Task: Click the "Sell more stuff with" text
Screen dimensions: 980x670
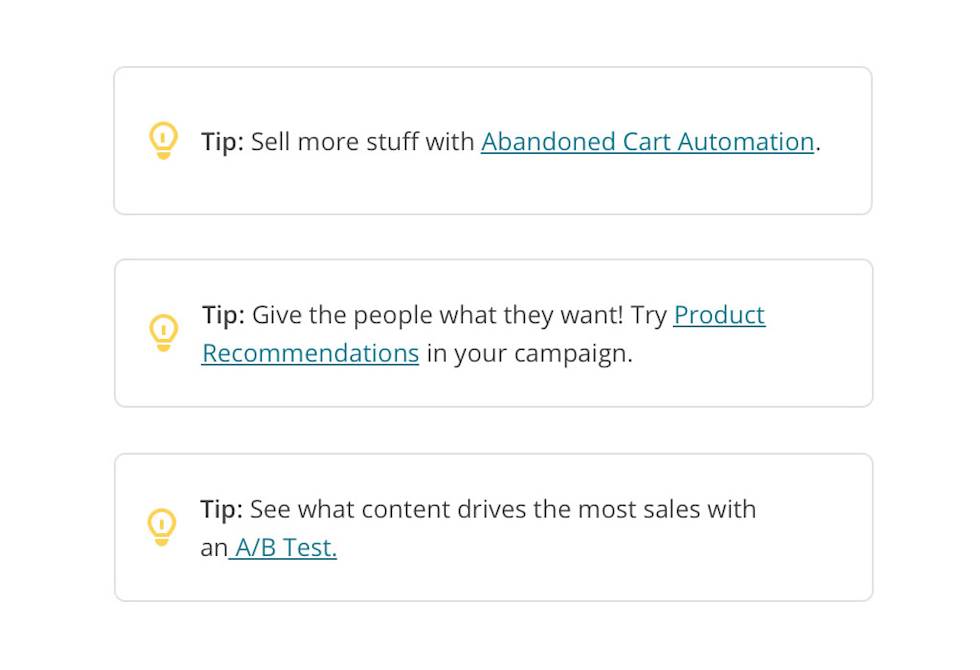Action: point(362,142)
